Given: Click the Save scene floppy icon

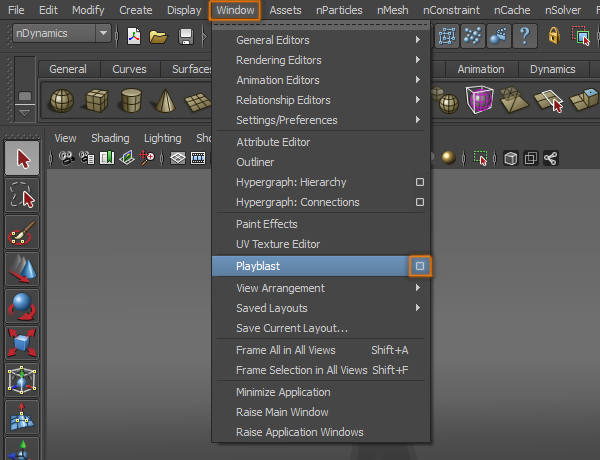Looking at the screenshot, I should click(x=186, y=36).
